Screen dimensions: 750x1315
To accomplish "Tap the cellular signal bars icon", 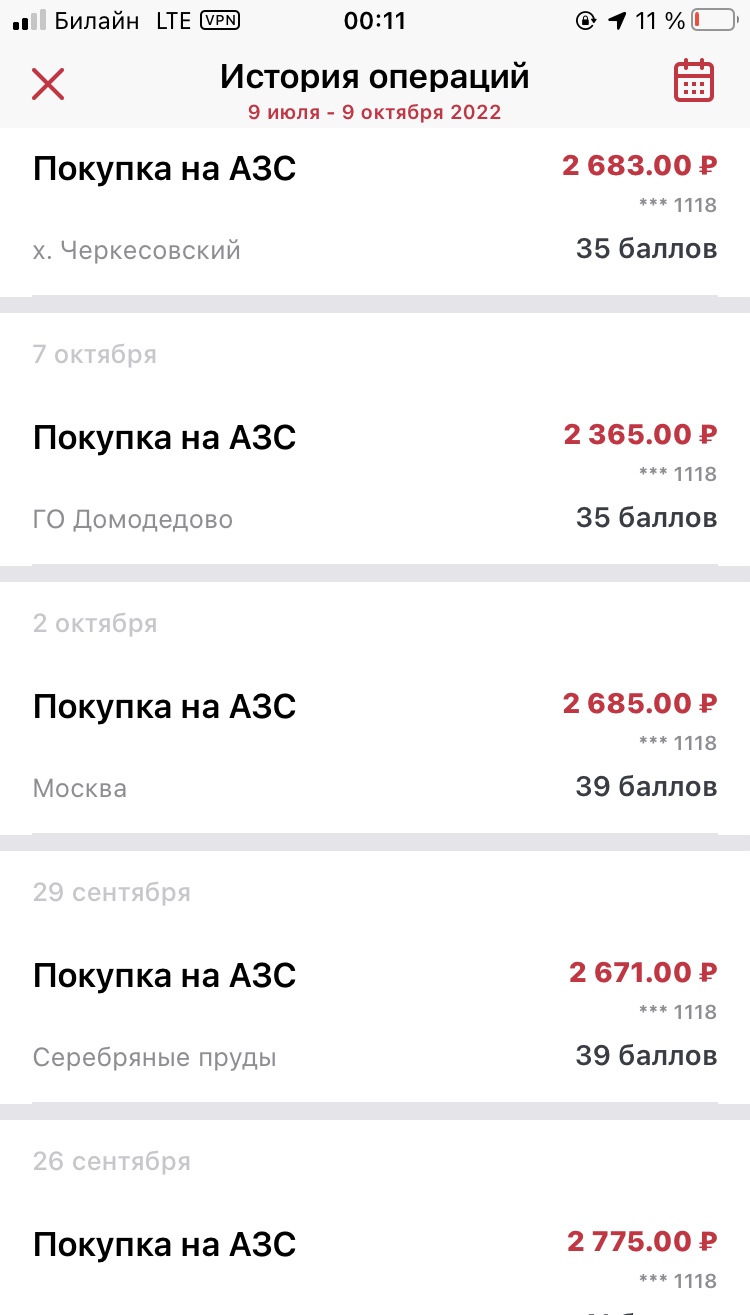I will (31, 21).
